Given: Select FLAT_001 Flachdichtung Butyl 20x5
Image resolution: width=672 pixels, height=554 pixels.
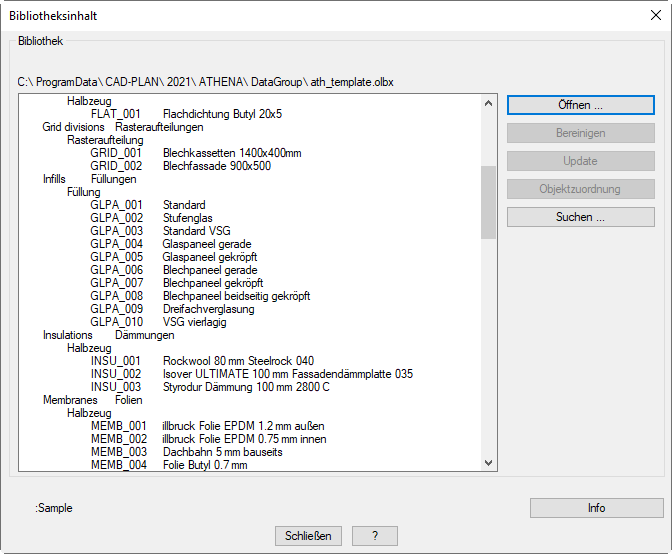Looking at the screenshot, I should tap(186, 114).
